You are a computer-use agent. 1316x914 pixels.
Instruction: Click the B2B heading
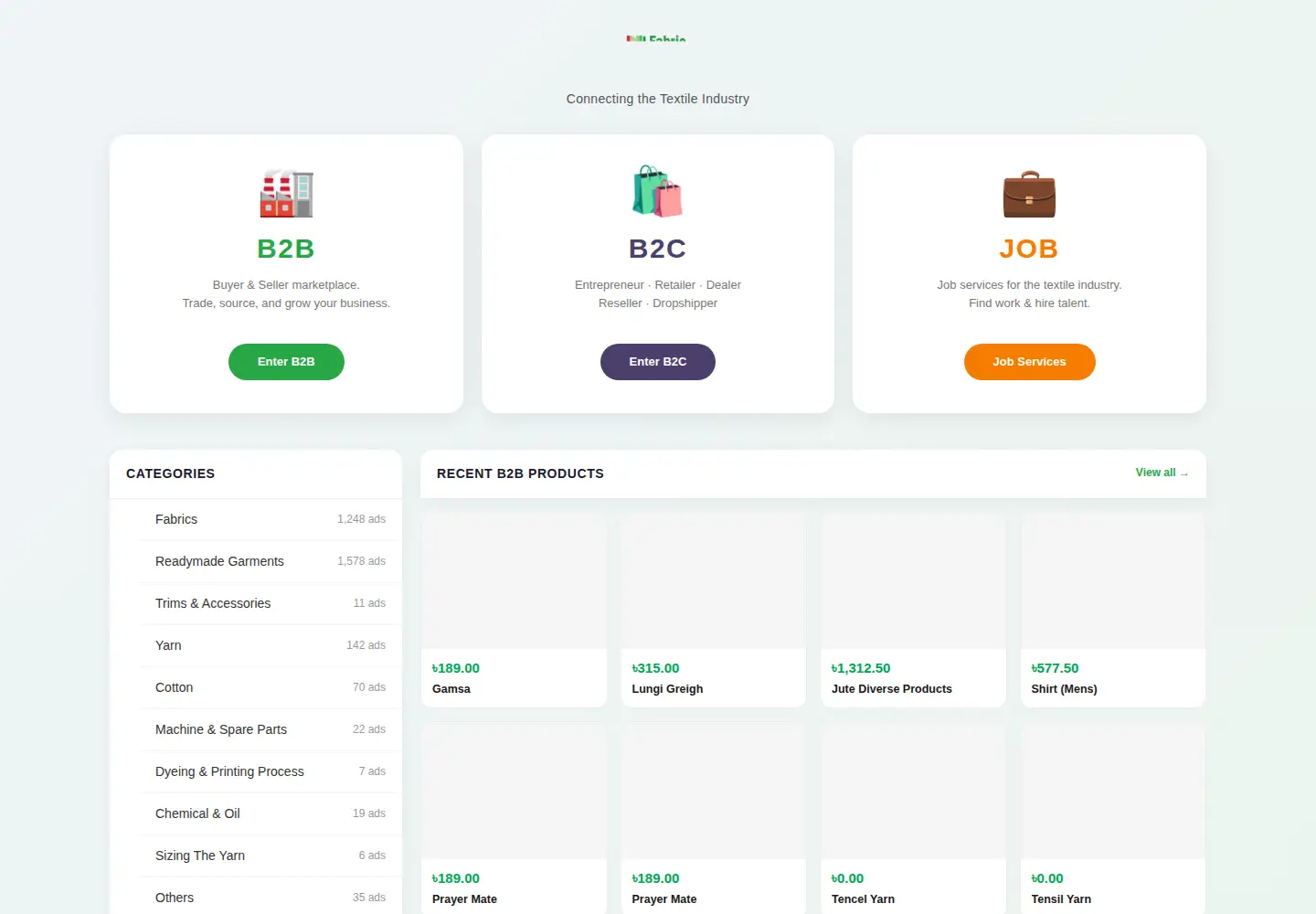pos(286,249)
